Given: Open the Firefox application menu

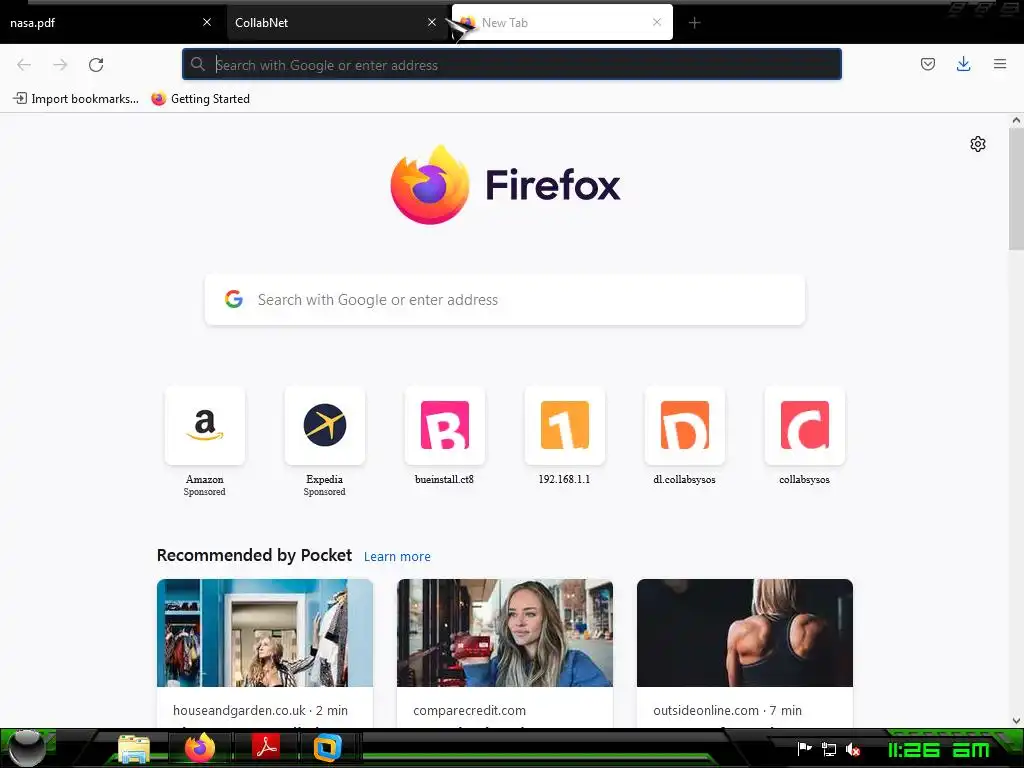Looking at the screenshot, I should click(1000, 64).
